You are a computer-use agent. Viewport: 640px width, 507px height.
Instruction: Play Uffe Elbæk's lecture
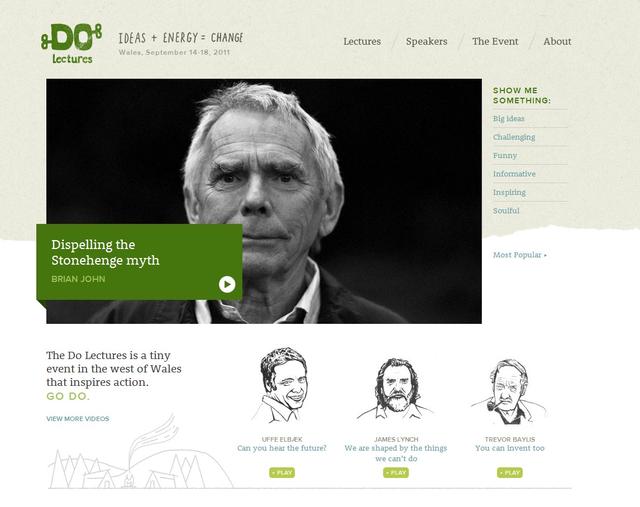(x=282, y=473)
